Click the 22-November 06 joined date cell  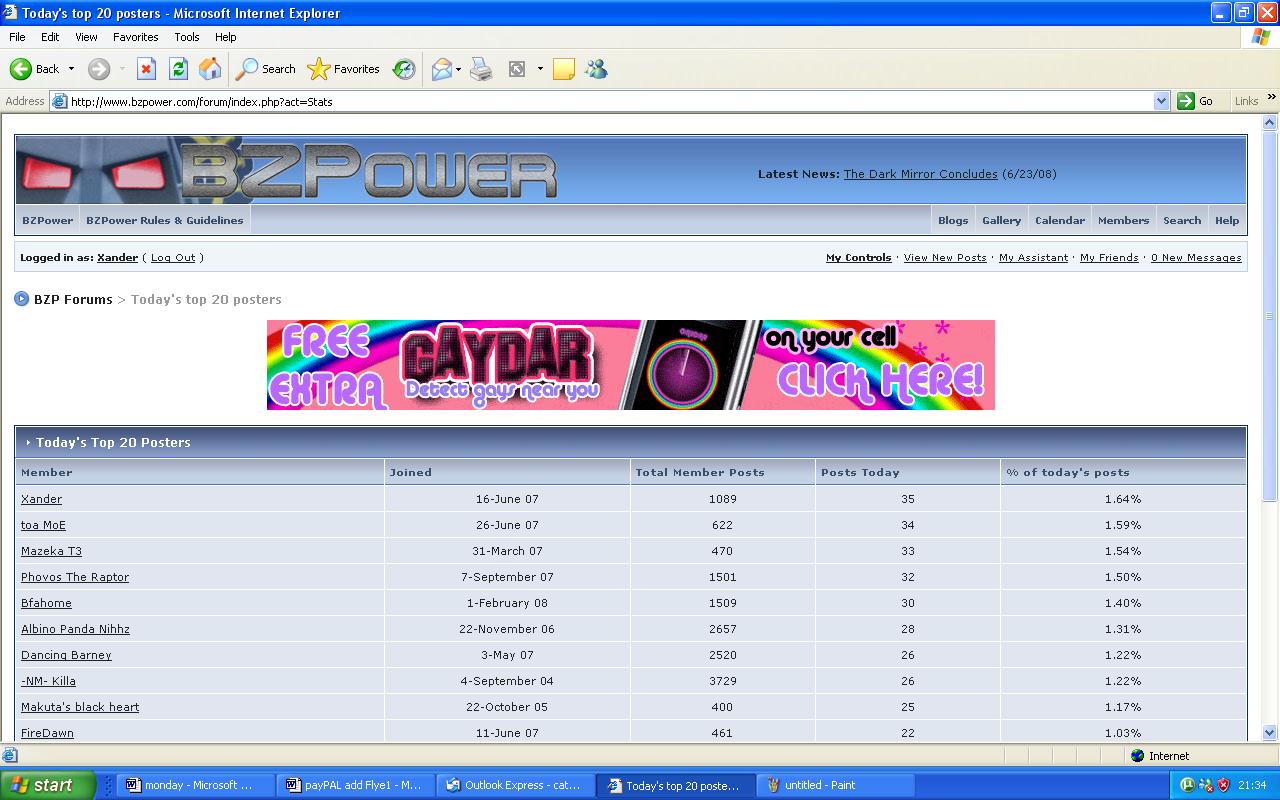click(507, 629)
